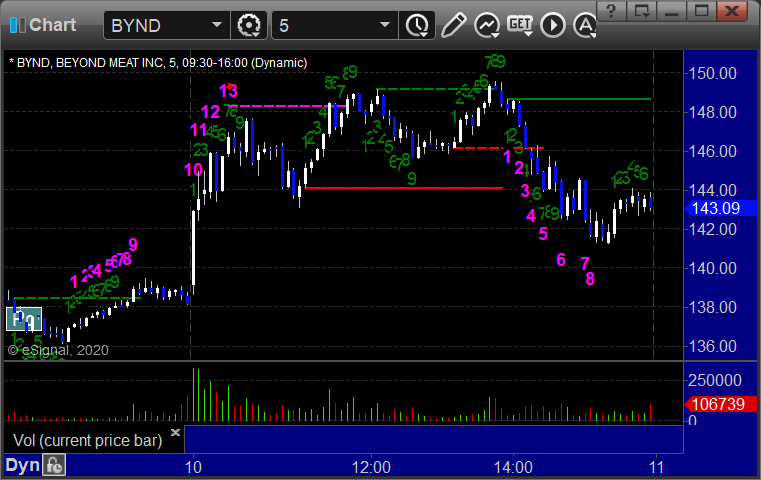
Task: Select the Vol (current price bar) label
Action: coord(87,440)
